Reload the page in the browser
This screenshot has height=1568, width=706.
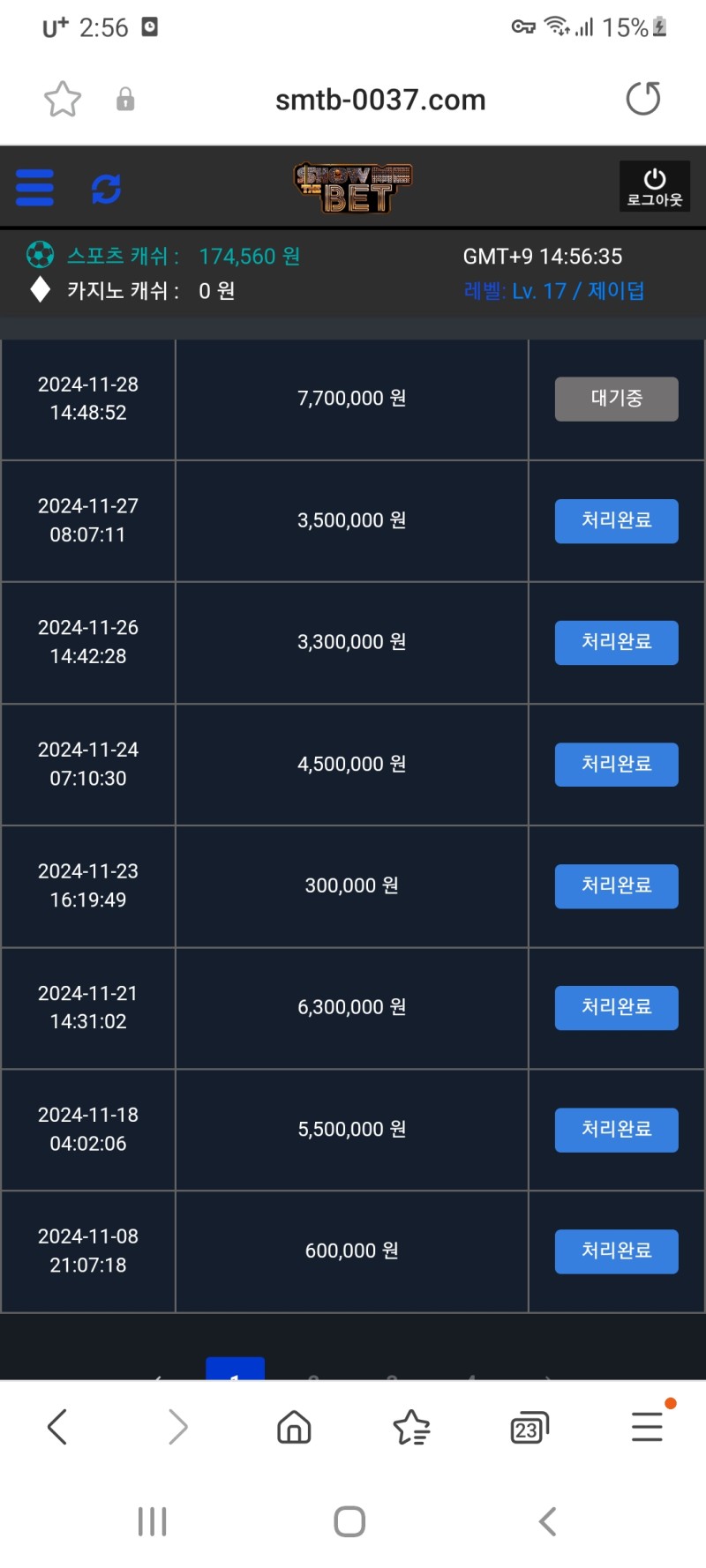(x=642, y=99)
